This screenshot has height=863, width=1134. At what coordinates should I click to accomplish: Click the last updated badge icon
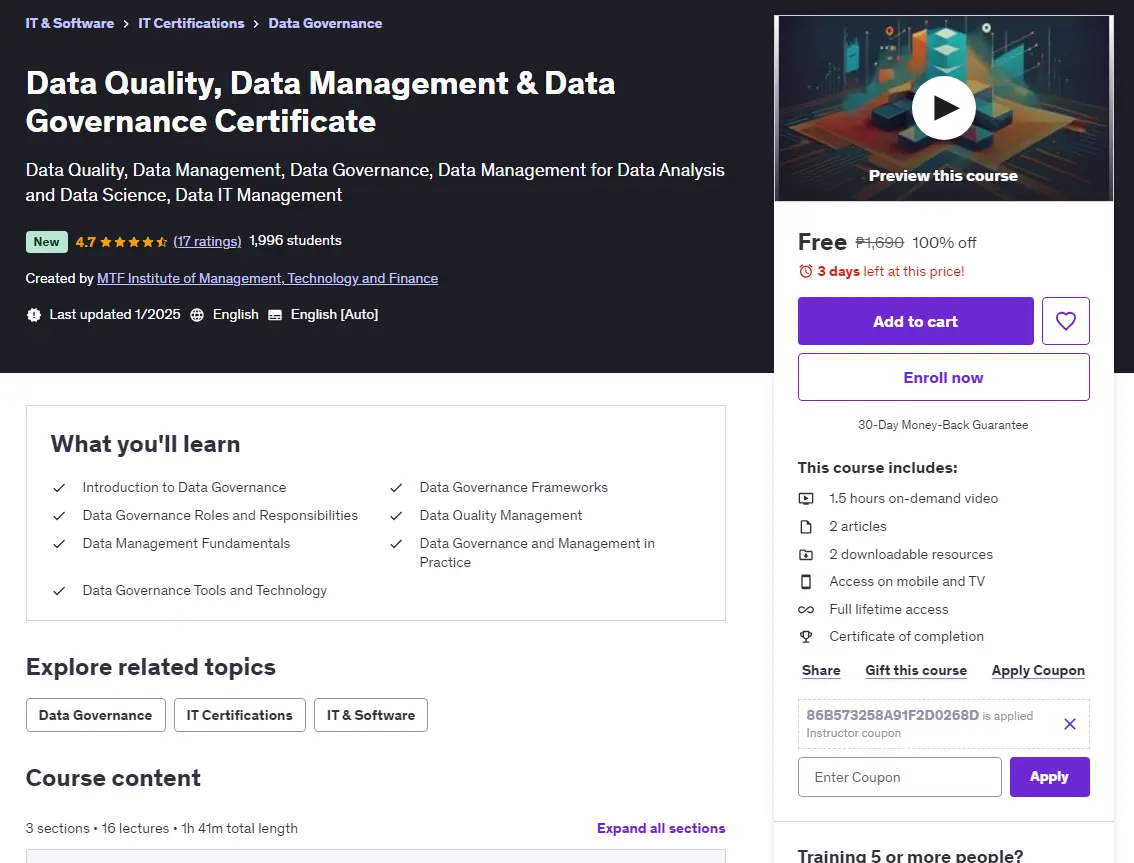[x=33, y=315]
